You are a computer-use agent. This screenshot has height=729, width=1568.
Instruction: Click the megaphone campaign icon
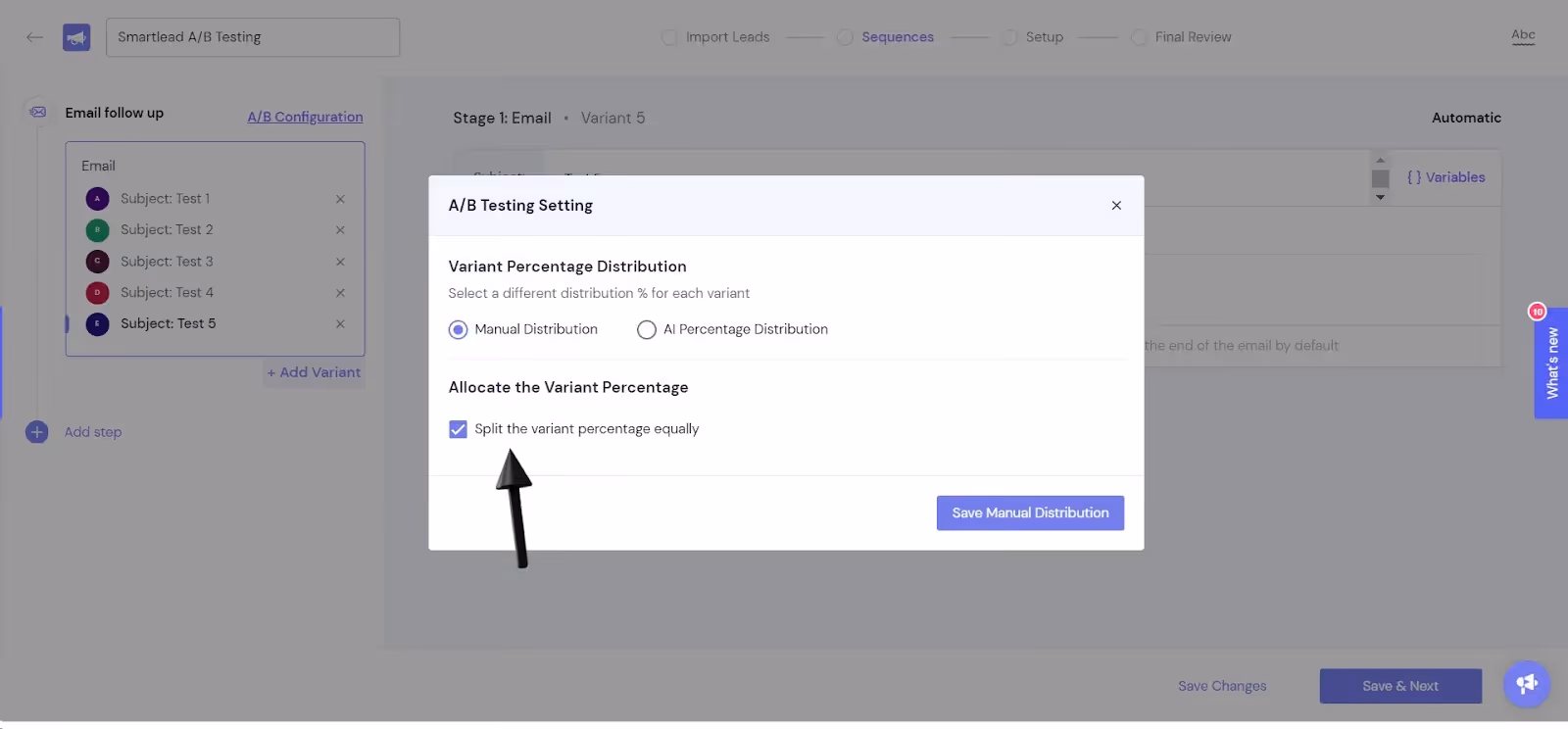76,37
